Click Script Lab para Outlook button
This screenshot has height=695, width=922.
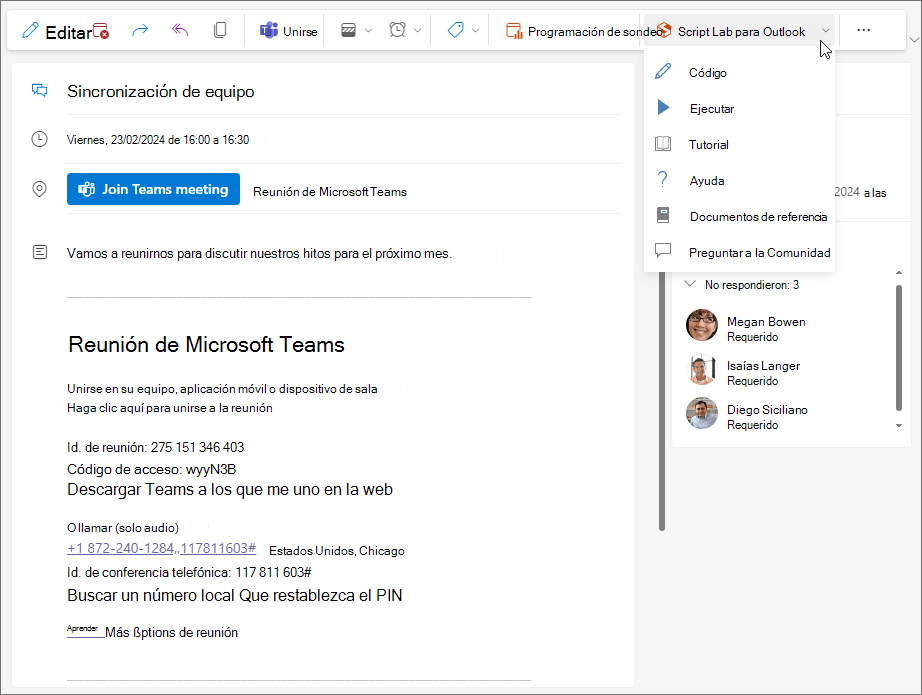[731, 31]
